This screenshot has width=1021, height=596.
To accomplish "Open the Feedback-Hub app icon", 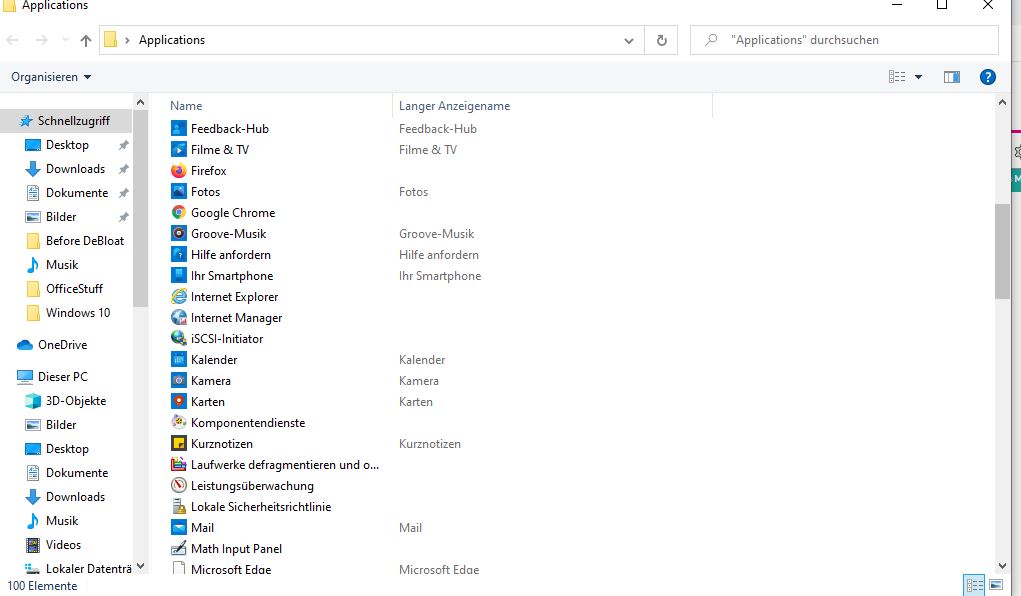I will click(x=178, y=128).
